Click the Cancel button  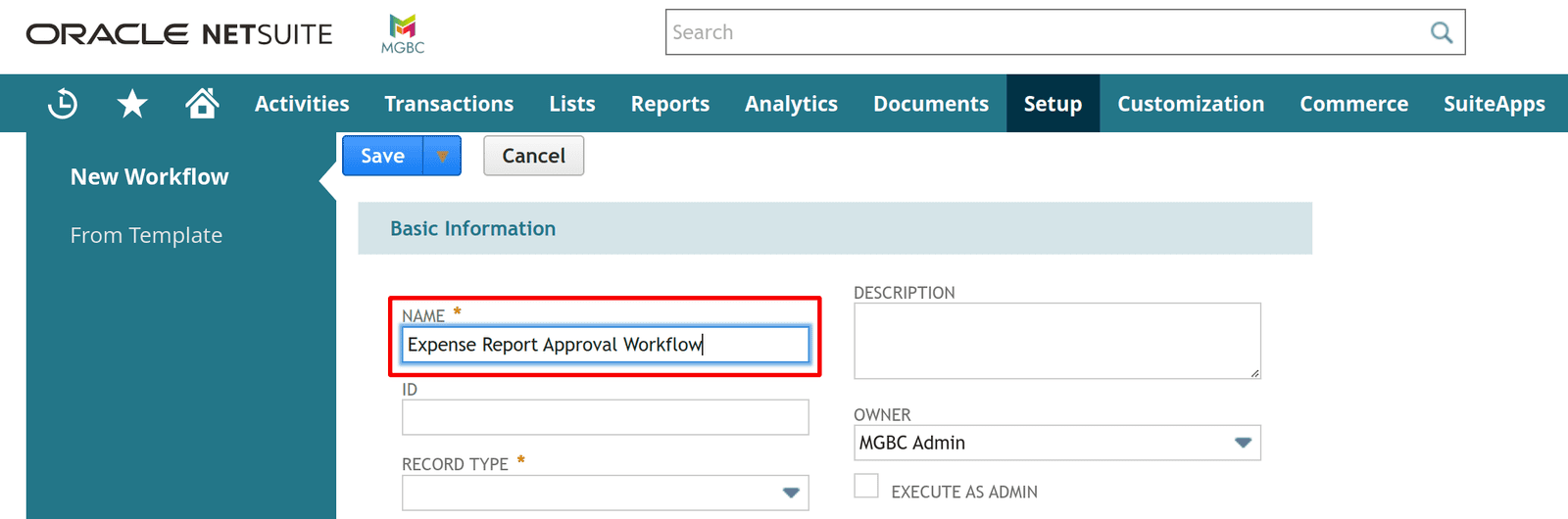coord(534,156)
